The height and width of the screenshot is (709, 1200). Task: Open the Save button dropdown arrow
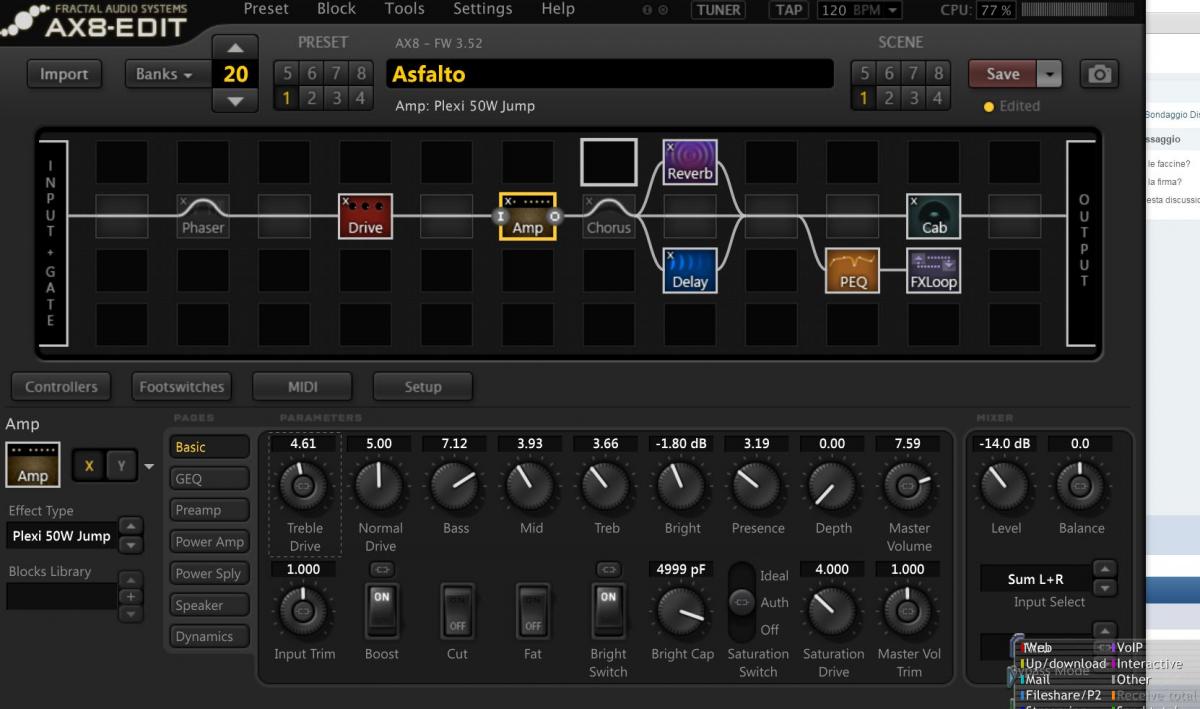pyautogui.click(x=1049, y=74)
